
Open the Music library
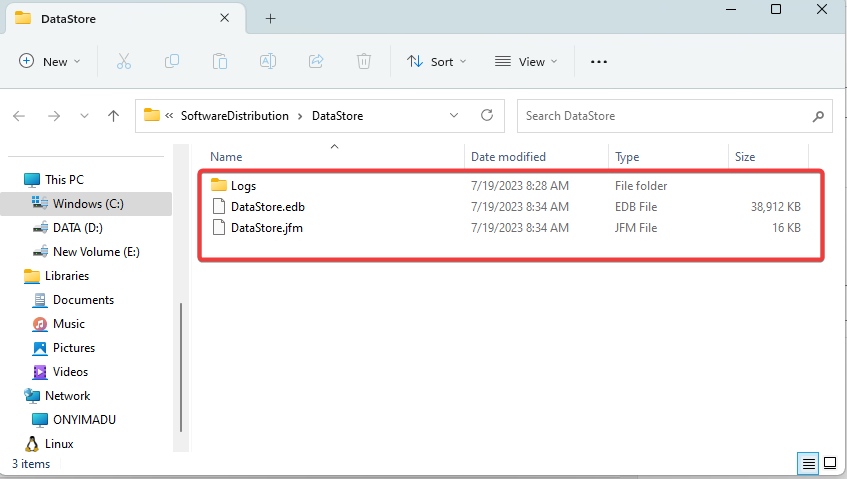tap(69, 324)
